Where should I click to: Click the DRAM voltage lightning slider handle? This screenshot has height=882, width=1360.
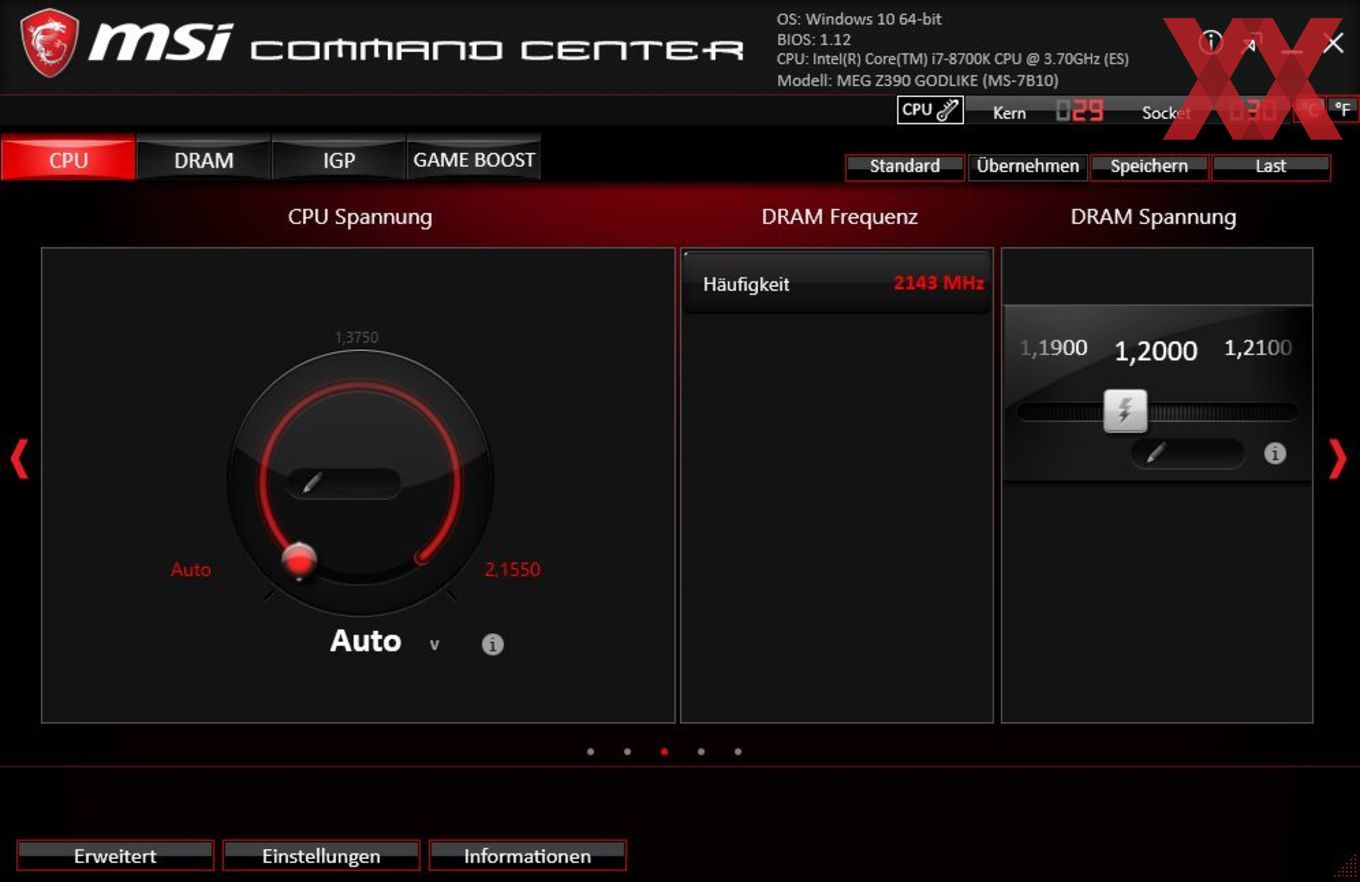[x=1125, y=410]
